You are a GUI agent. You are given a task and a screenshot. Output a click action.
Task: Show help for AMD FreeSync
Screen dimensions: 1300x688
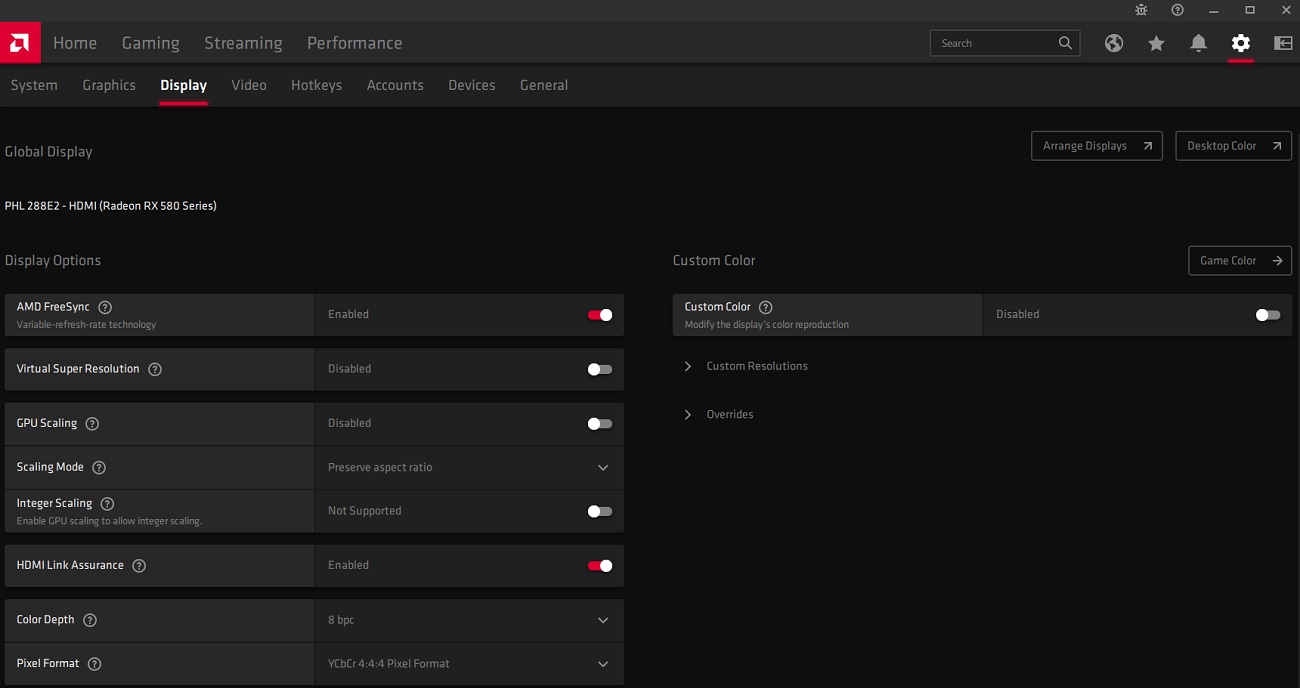(x=105, y=307)
